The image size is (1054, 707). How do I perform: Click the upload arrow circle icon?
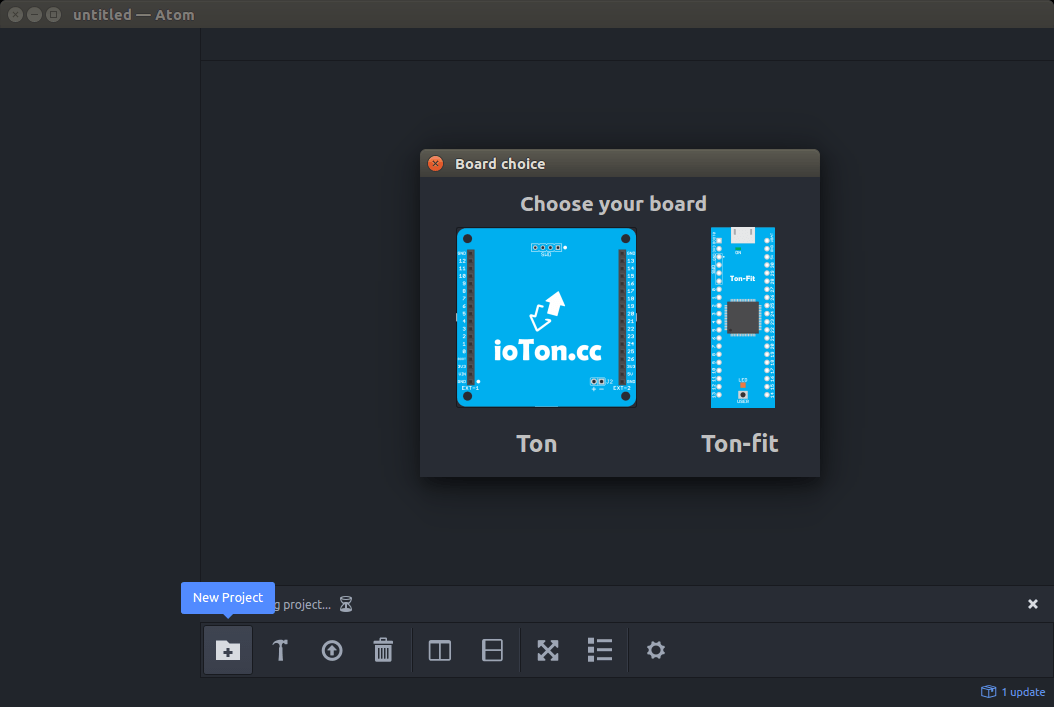(x=332, y=650)
